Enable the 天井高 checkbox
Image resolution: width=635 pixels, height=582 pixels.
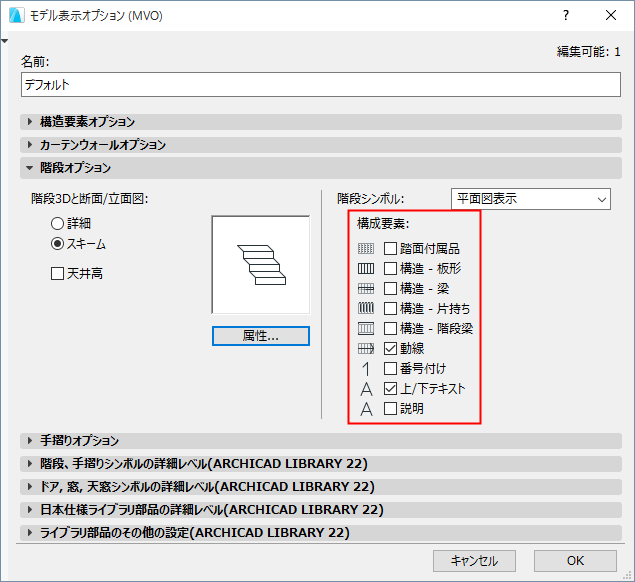coord(58,273)
